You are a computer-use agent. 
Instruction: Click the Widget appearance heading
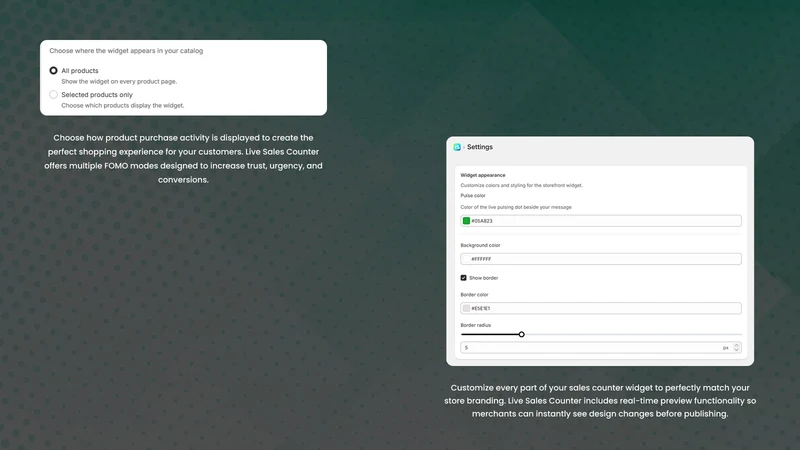pyautogui.click(x=483, y=175)
